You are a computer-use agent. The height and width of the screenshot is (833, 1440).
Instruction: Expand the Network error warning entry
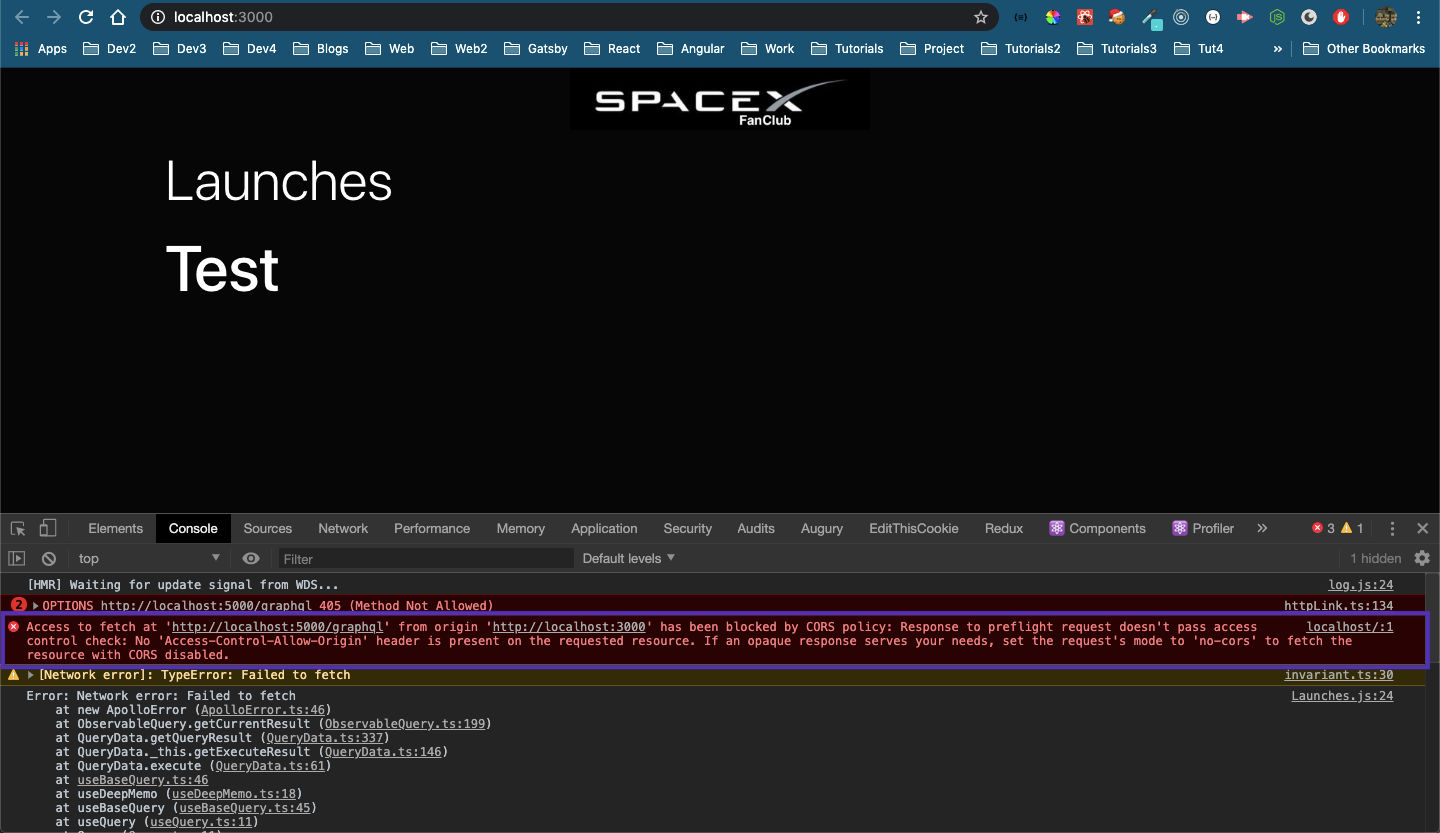31,675
